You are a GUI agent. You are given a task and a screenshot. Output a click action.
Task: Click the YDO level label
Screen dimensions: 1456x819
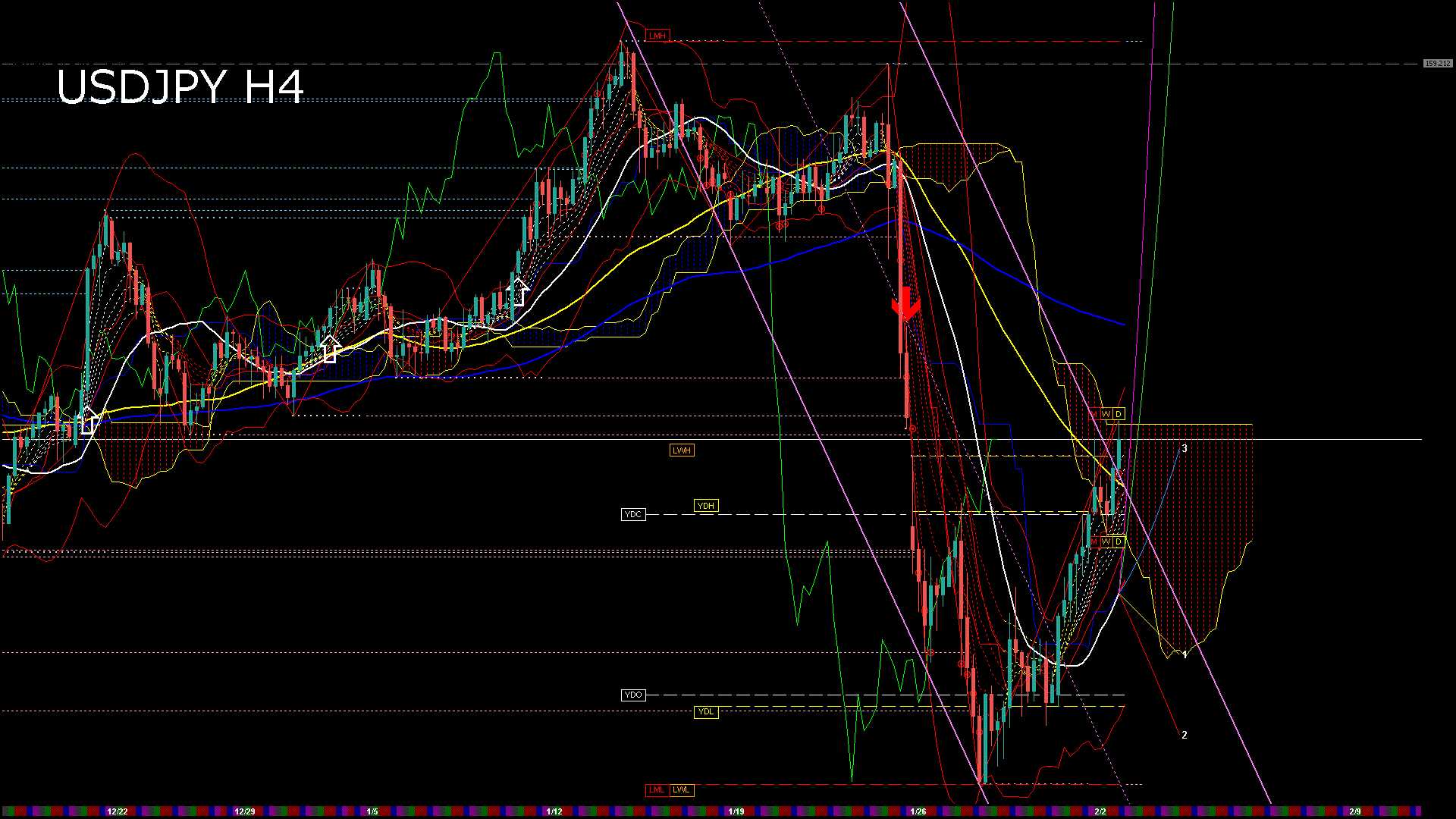(x=633, y=695)
